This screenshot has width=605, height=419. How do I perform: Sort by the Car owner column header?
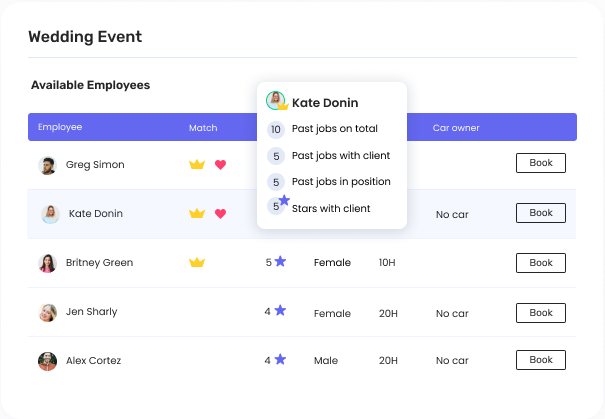coord(456,128)
